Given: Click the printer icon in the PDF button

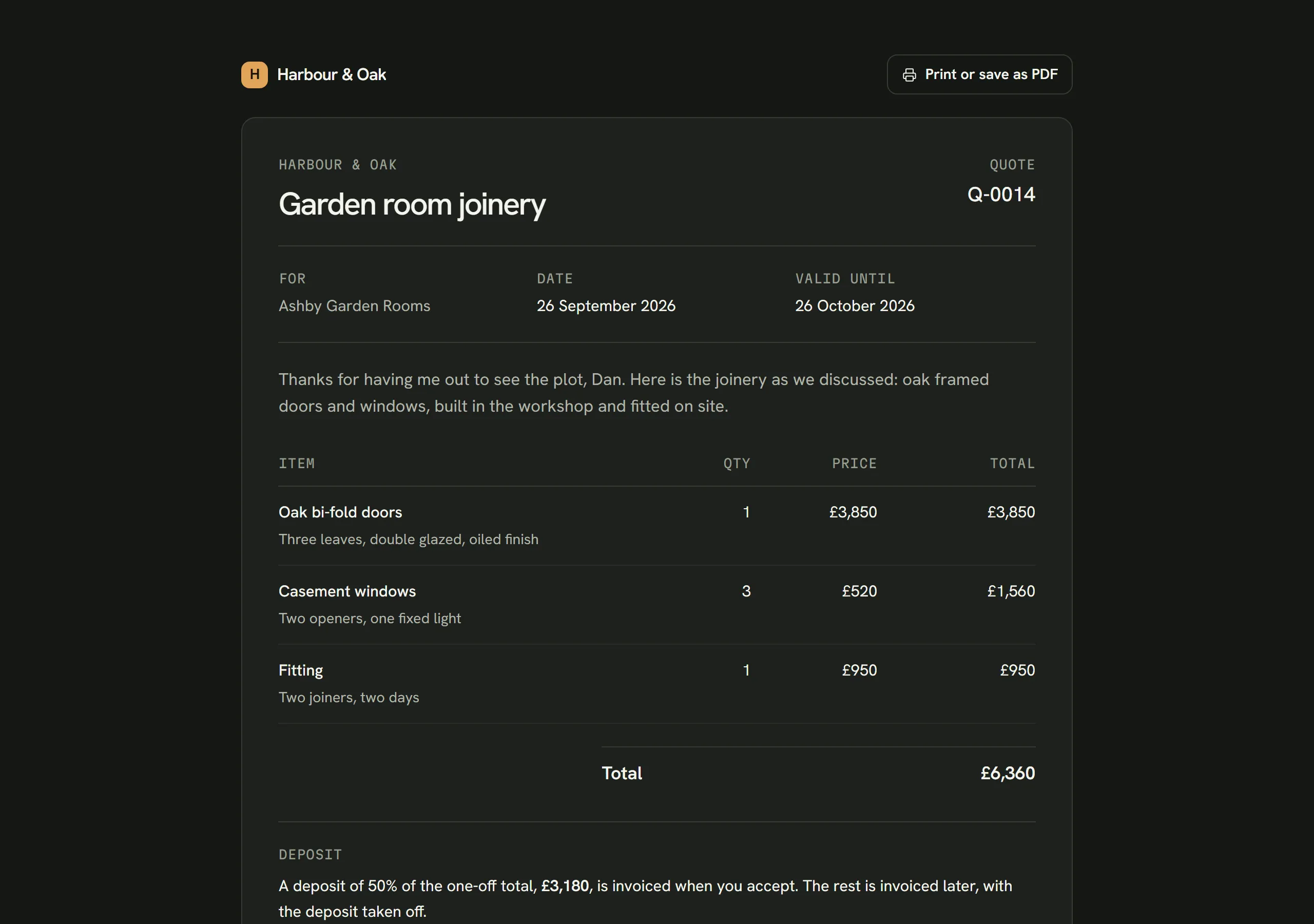Looking at the screenshot, I should tap(909, 75).
